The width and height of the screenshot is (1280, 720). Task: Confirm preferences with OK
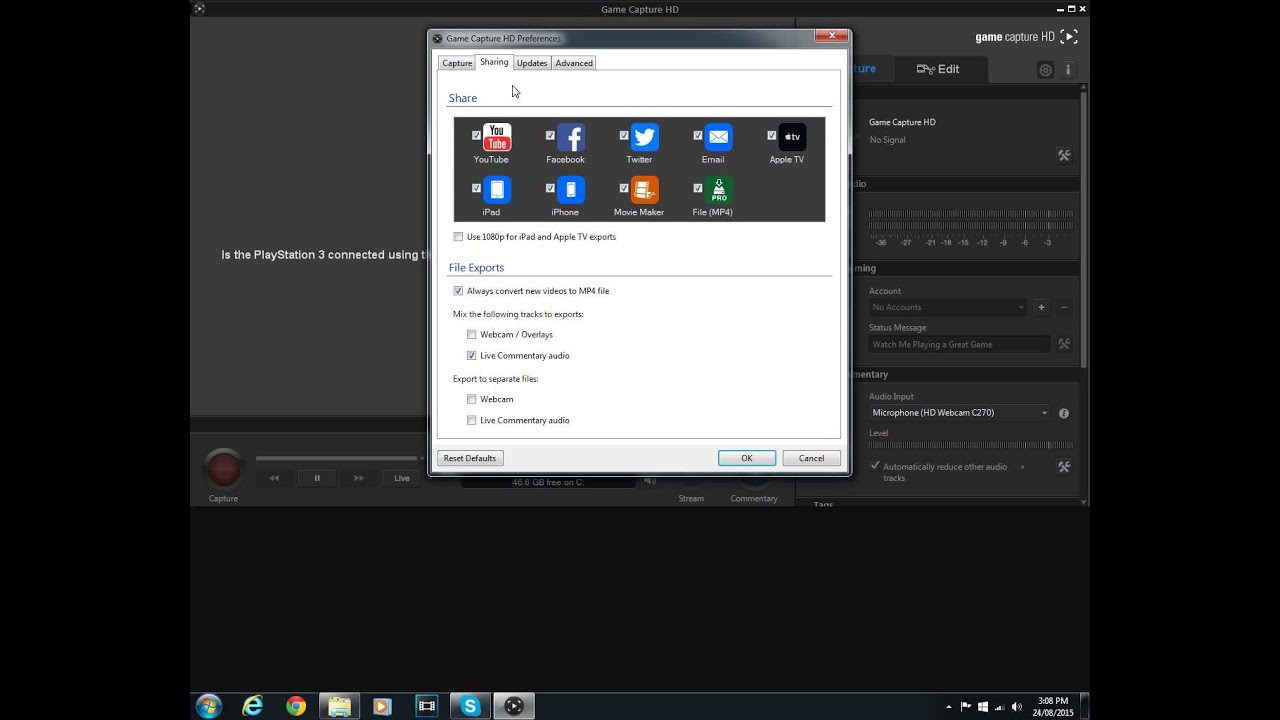coord(747,458)
